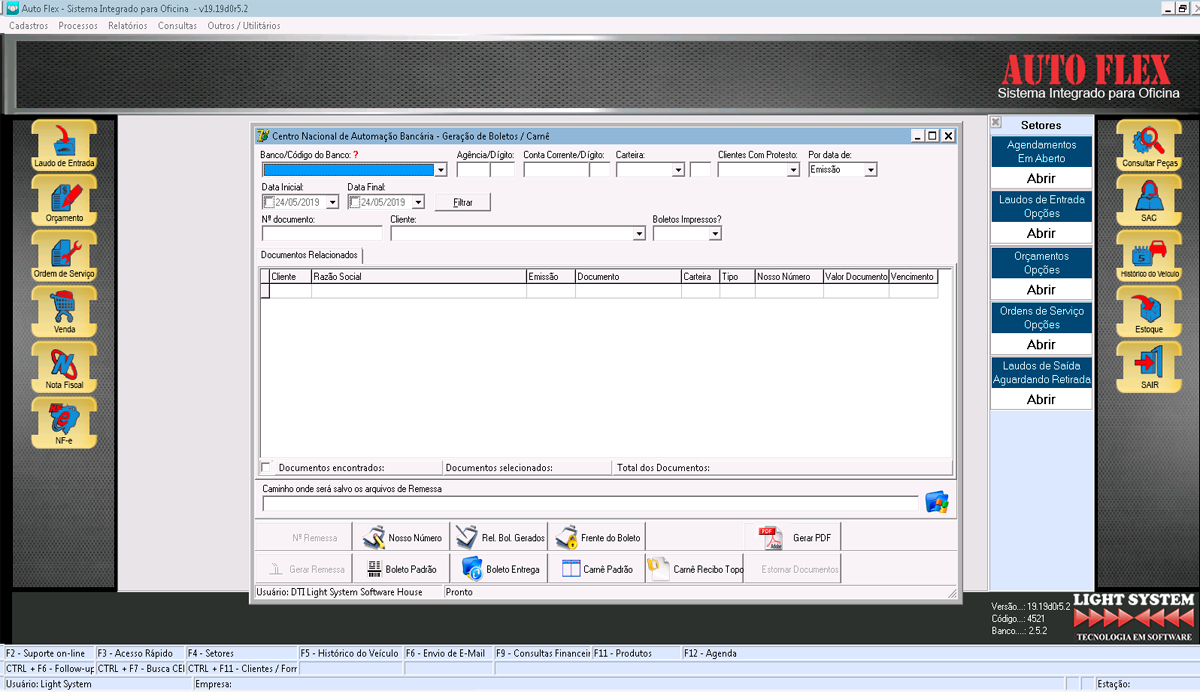Enable the Data Inicial date checkbox
1200x692 pixels.
269,202
